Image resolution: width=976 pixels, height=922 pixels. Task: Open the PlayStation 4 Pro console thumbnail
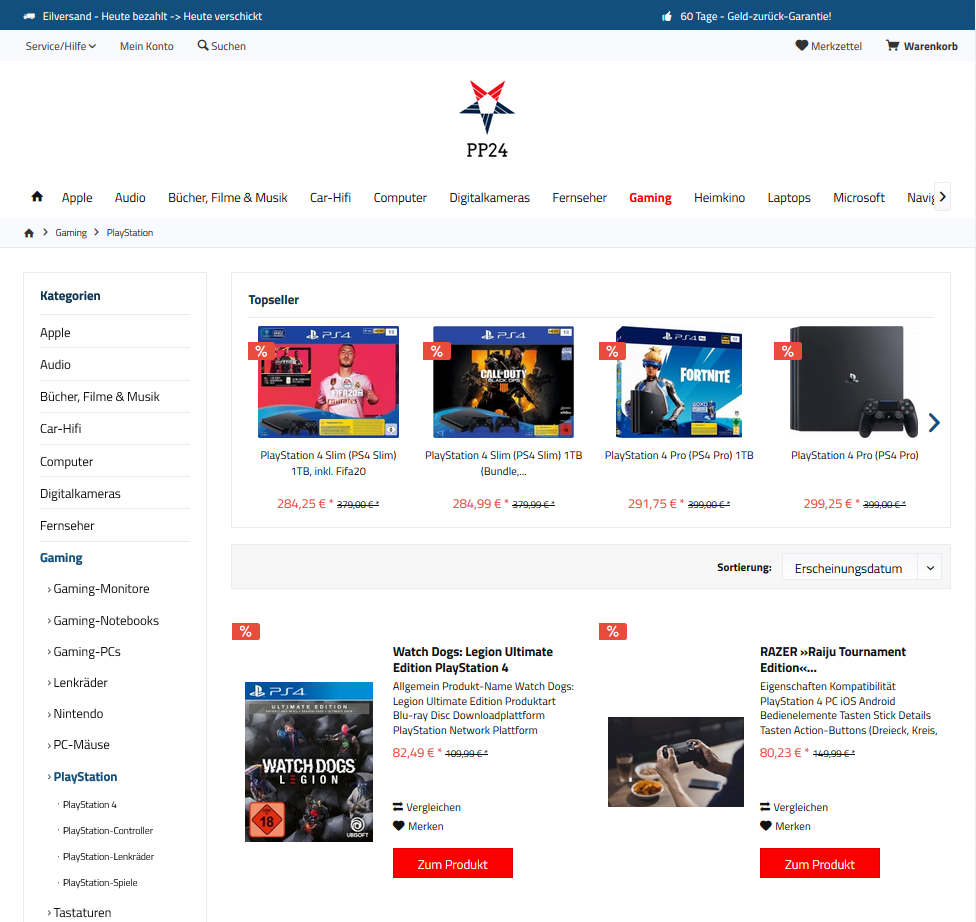point(854,382)
